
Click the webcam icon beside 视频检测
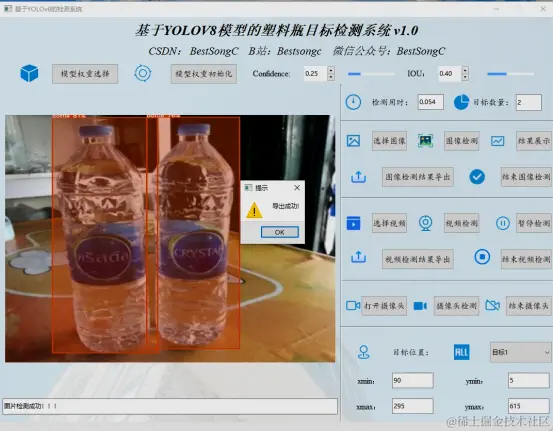pos(425,223)
